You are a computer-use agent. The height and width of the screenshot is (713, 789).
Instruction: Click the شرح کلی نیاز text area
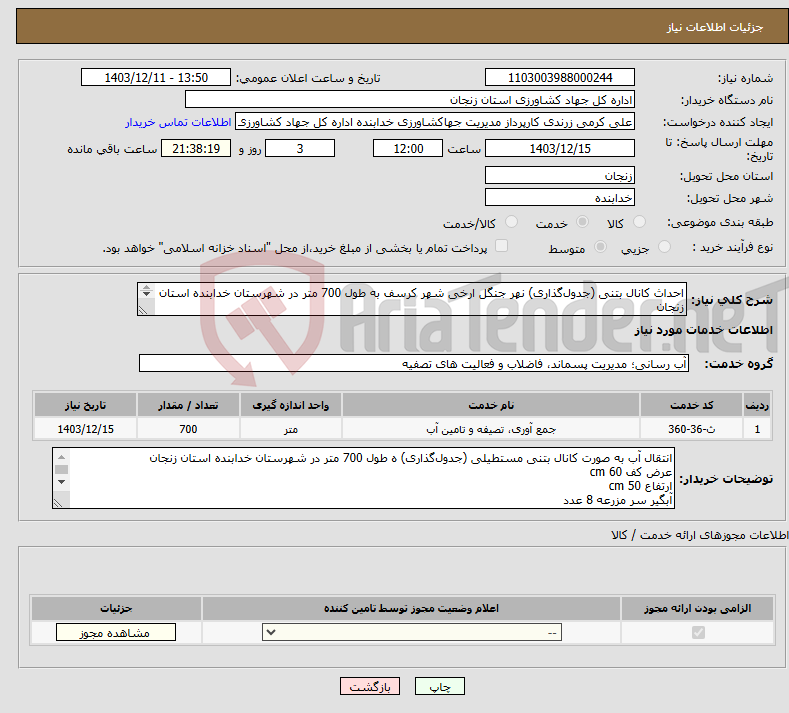(412, 299)
